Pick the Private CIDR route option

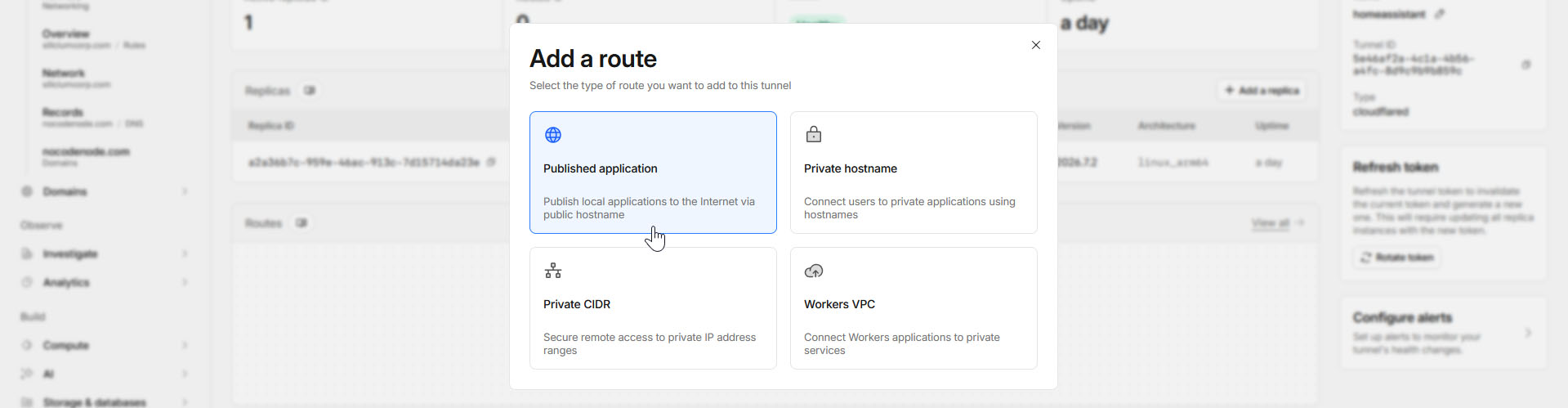tap(653, 308)
